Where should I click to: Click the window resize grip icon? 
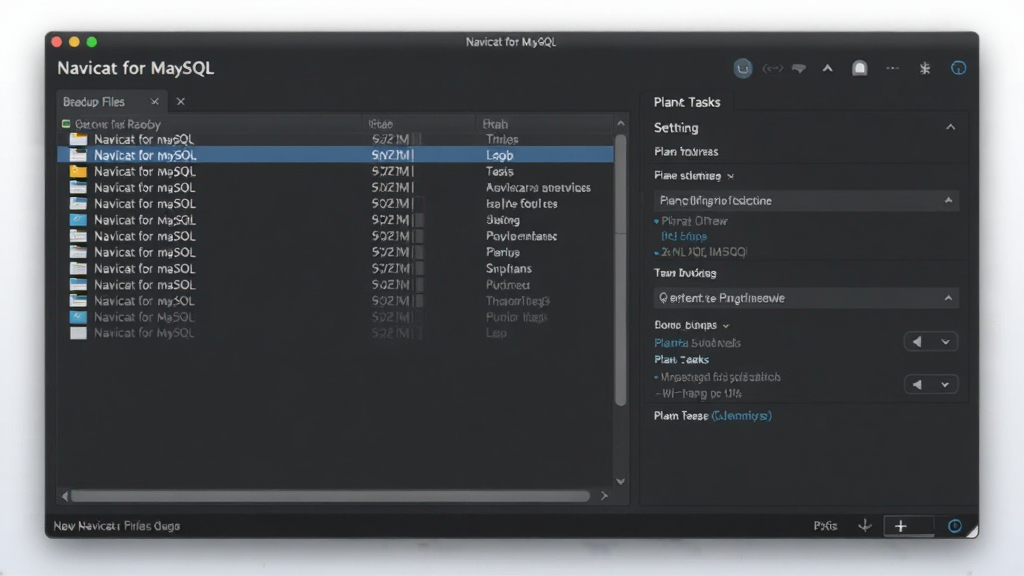click(971, 531)
